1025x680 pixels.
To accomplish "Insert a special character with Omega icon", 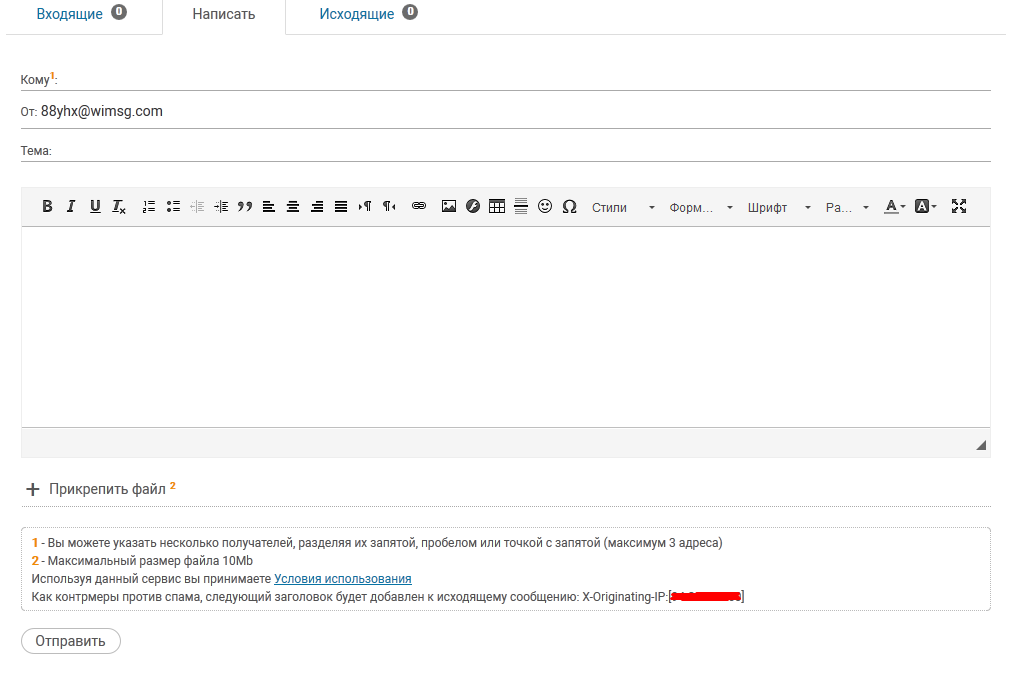I will pos(570,207).
